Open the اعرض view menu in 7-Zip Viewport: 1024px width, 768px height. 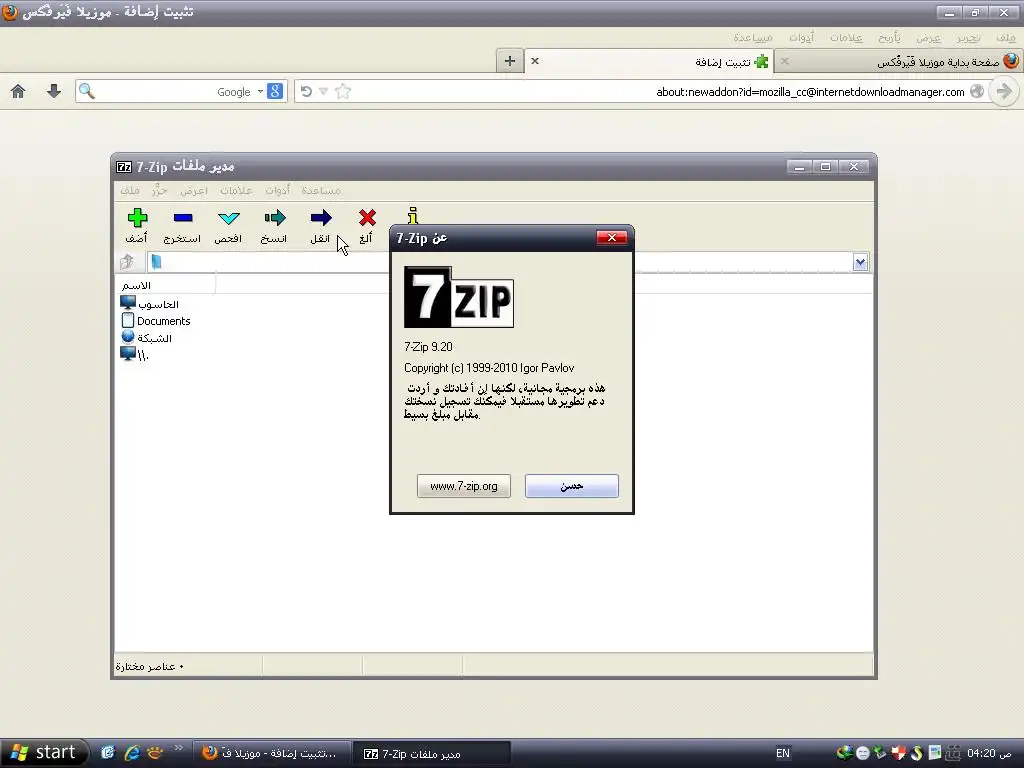point(194,190)
